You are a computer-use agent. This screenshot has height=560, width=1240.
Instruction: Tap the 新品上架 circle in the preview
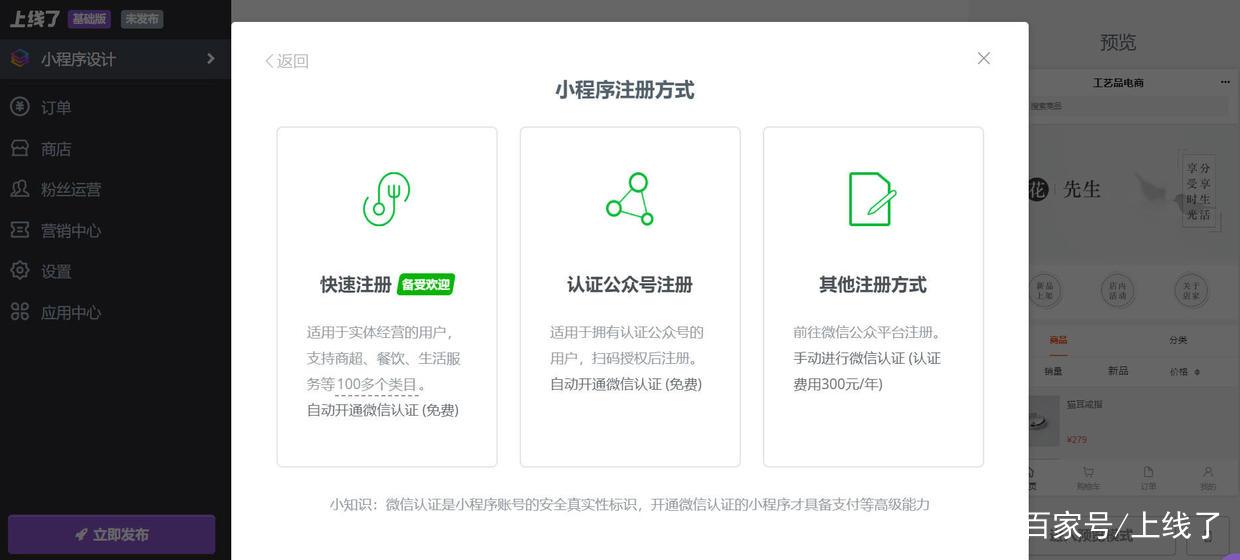pos(1045,291)
